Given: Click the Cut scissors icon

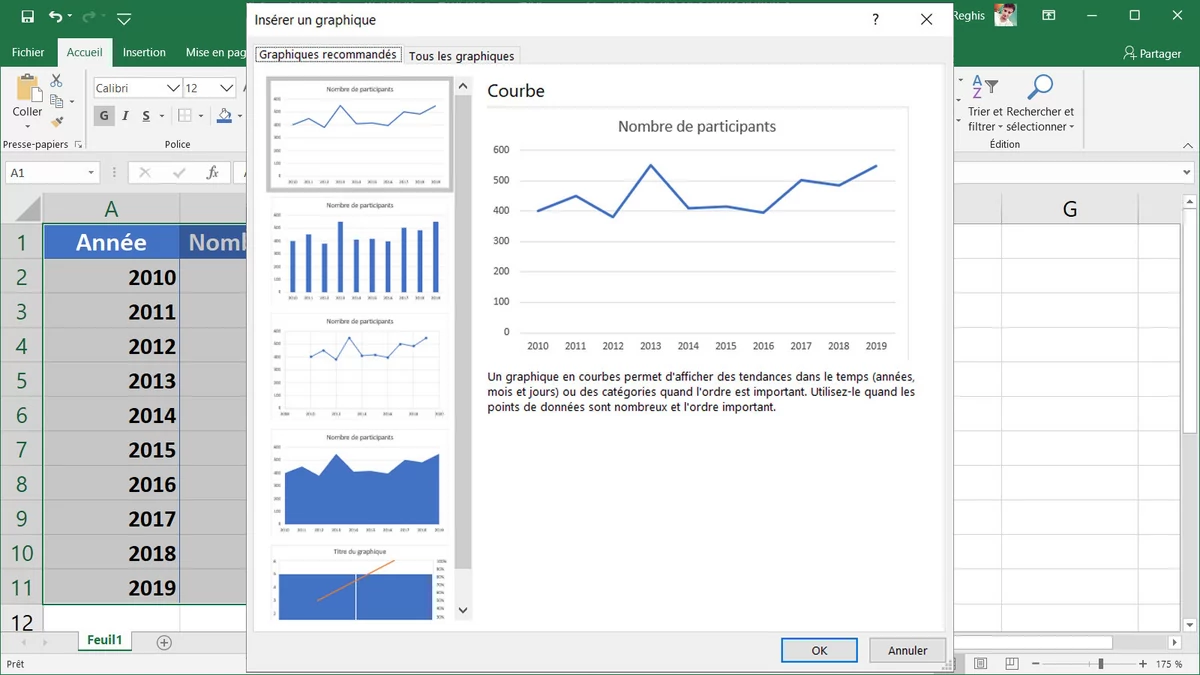Looking at the screenshot, I should tap(56, 81).
